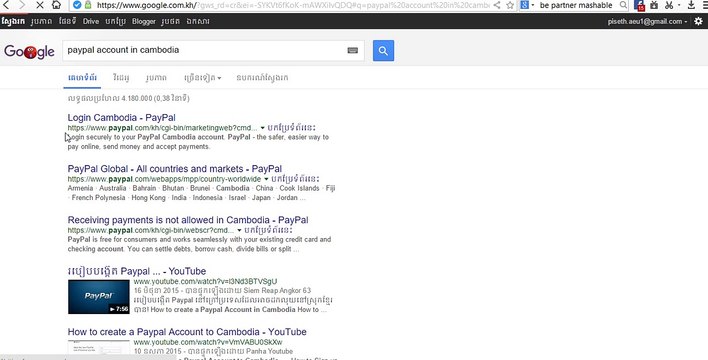Click the results count text showing 4.180.000
The width and height of the screenshot is (708, 360).
pyautogui.click(x=129, y=98)
